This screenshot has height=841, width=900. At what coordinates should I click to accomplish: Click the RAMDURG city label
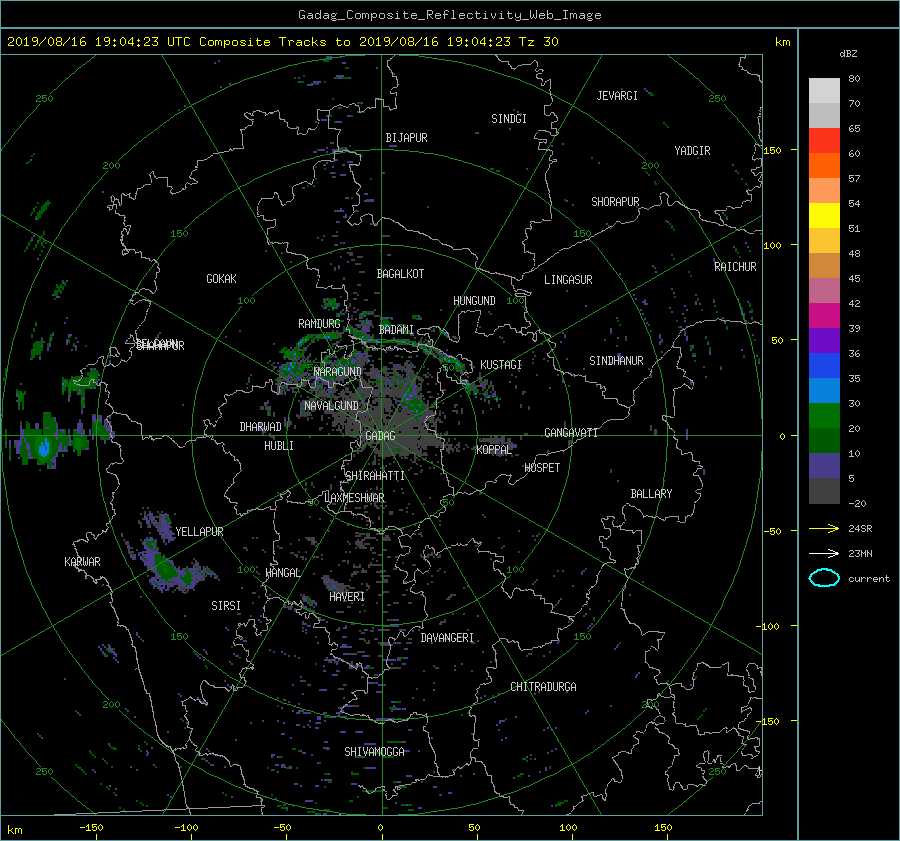(319, 324)
